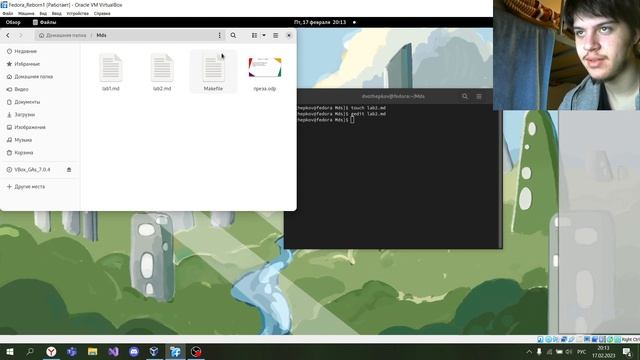Open VirtualBox Machine menu
Screen dimensions: 640x360
tap(26, 13)
